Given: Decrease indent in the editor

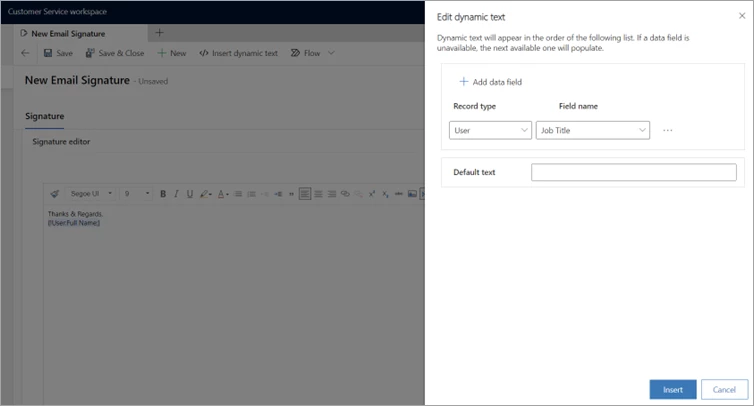Looking at the screenshot, I should 264,194.
